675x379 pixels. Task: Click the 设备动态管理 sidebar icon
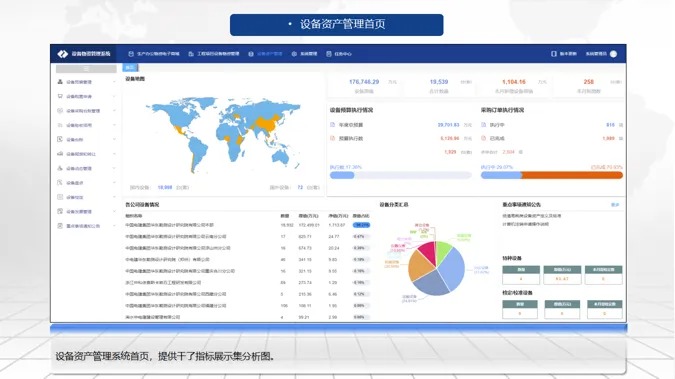click(x=60, y=168)
